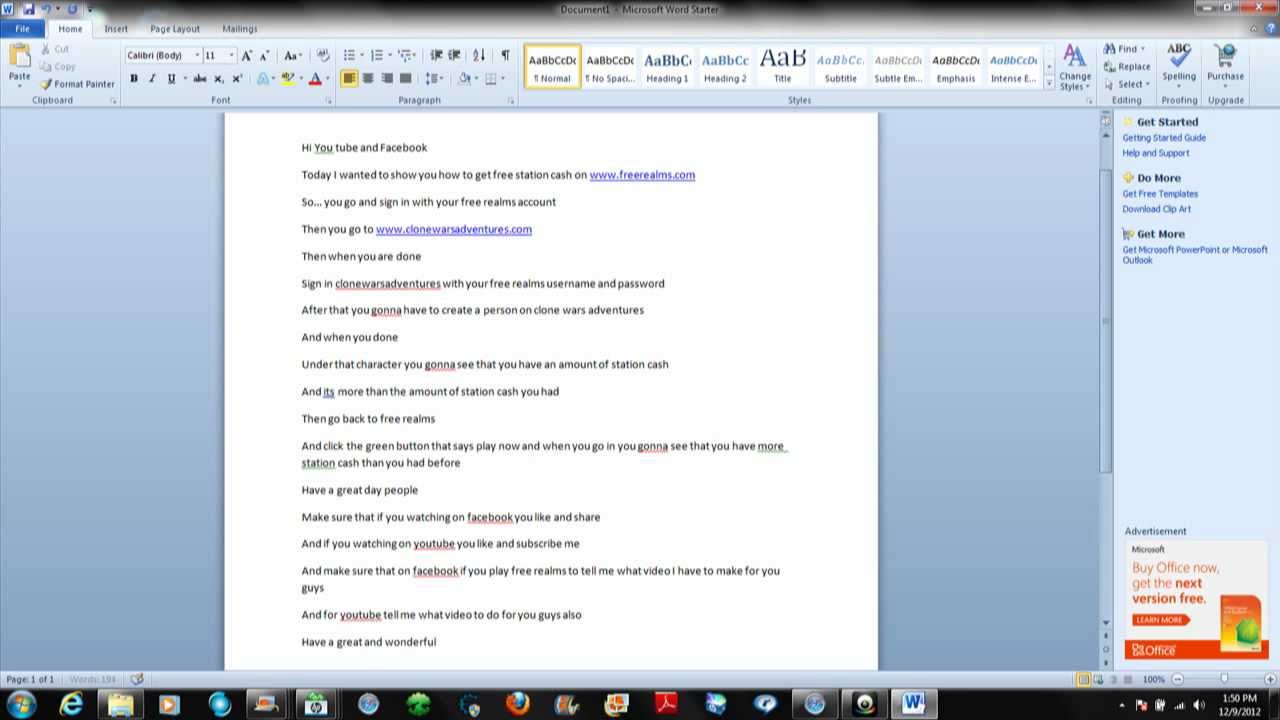Screen dimensions: 1280x720
Task: Adjust the zoom level slider
Action: coord(1224,679)
